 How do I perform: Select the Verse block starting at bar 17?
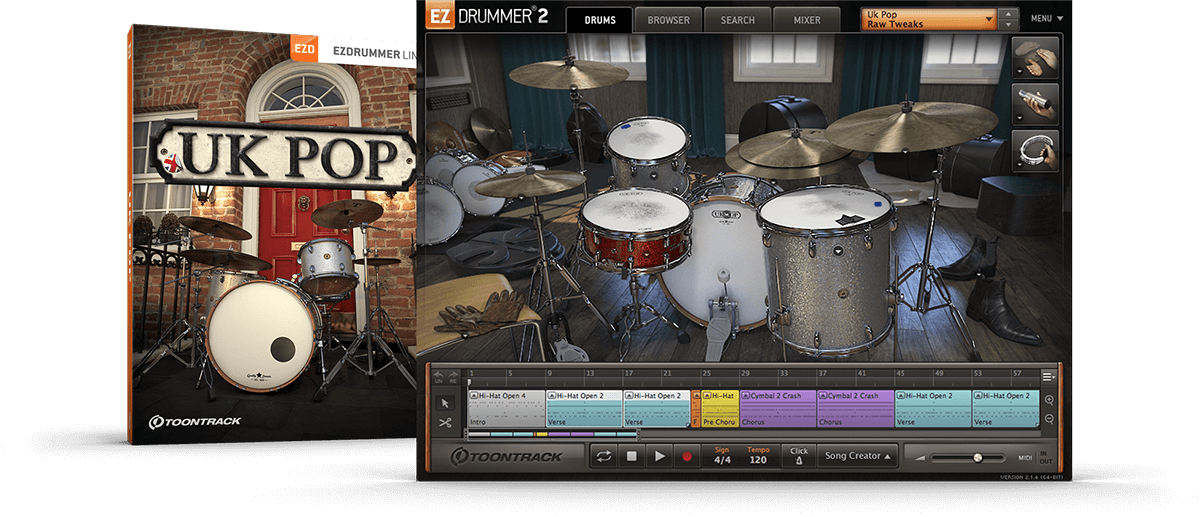pyautogui.click(x=657, y=410)
